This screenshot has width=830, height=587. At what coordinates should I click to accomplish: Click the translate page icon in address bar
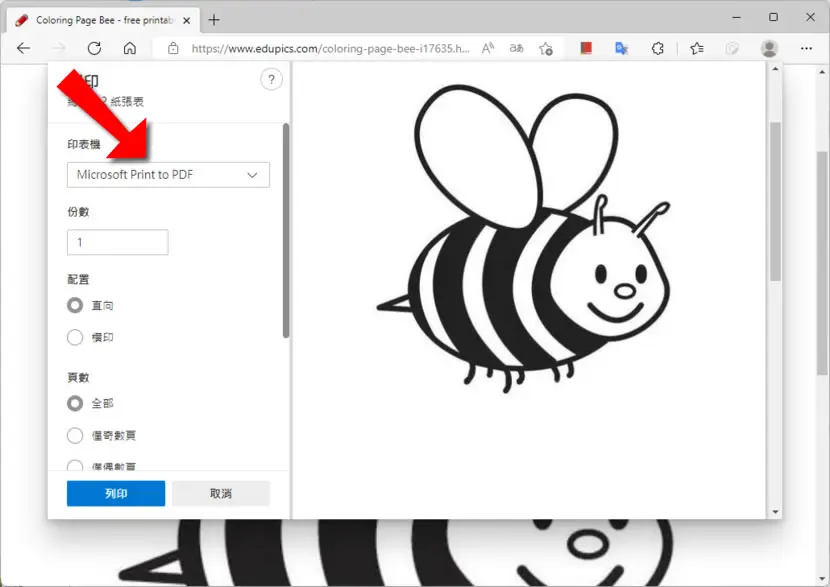pos(517,49)
